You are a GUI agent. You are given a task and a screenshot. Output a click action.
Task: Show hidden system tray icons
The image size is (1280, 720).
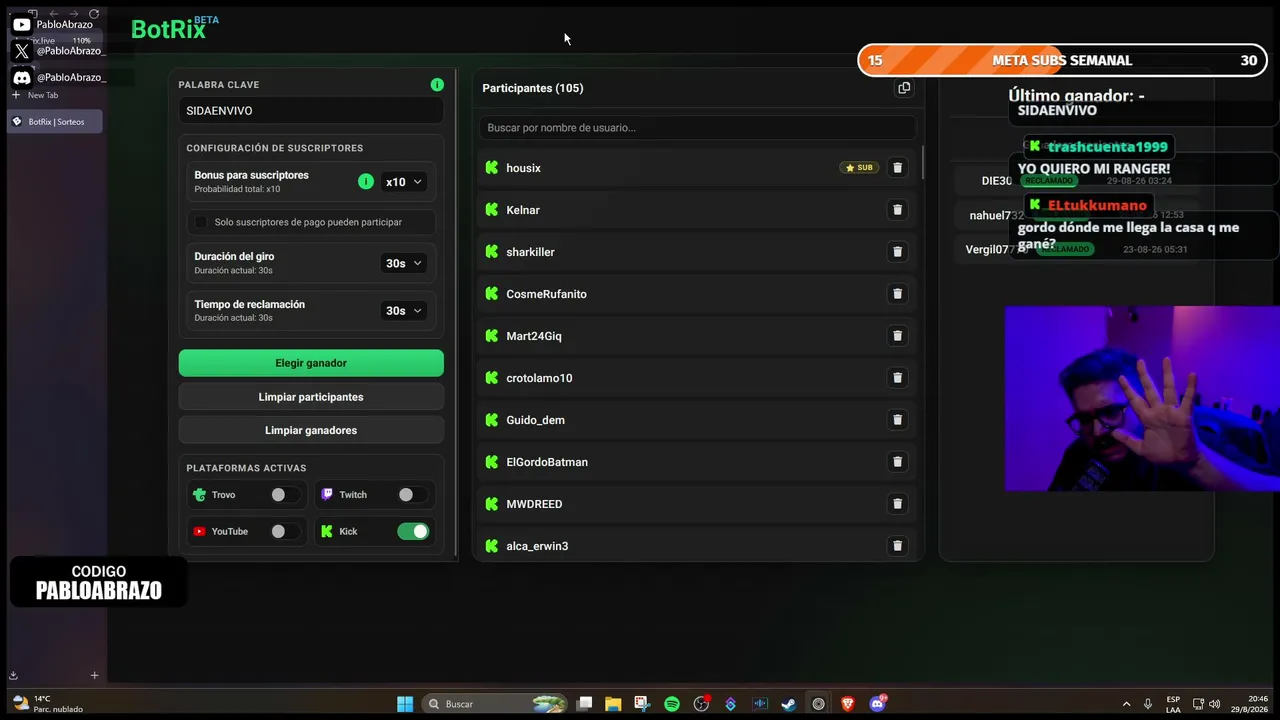[1126, 704]
